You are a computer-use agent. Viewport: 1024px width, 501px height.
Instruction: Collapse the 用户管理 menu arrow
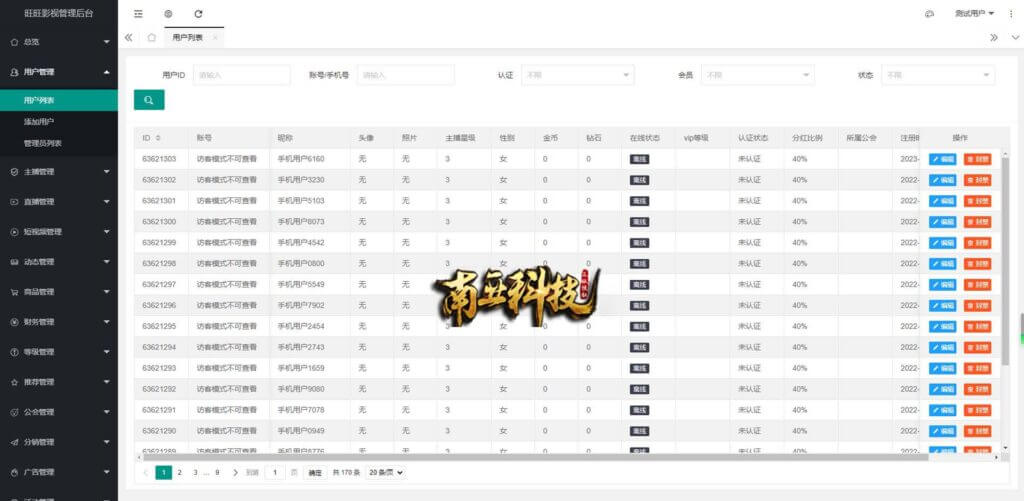click(106, 72)
